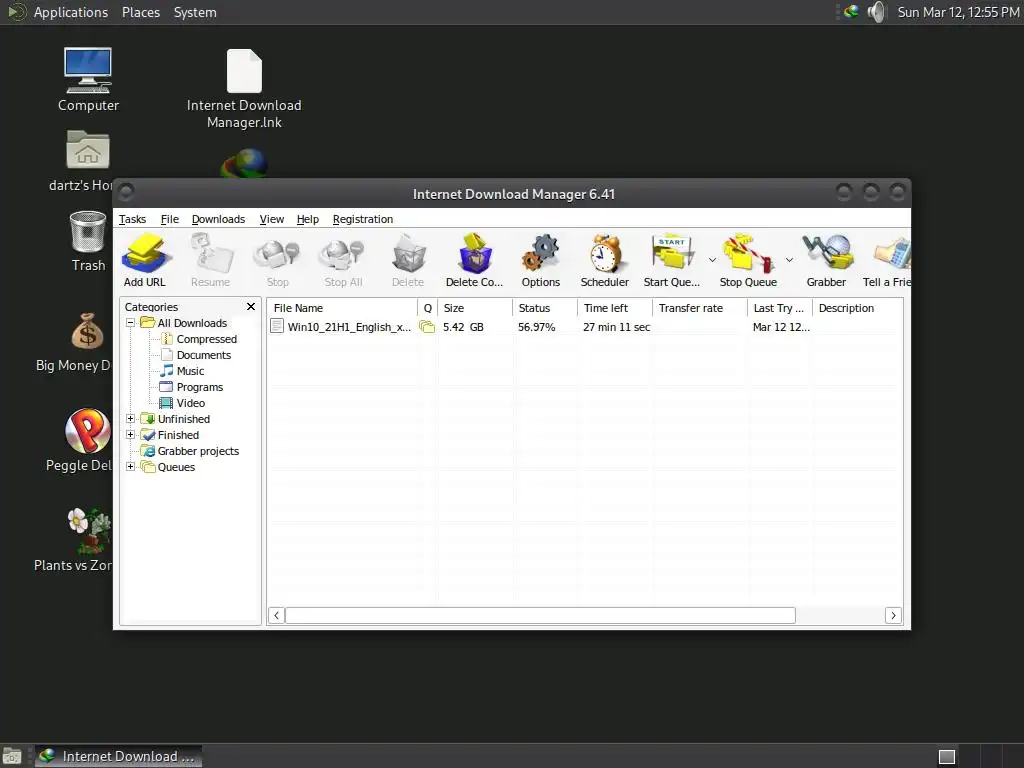Open the Registration menu
The width and height of the screenshot is (1024, 768).
coord(362,219)
